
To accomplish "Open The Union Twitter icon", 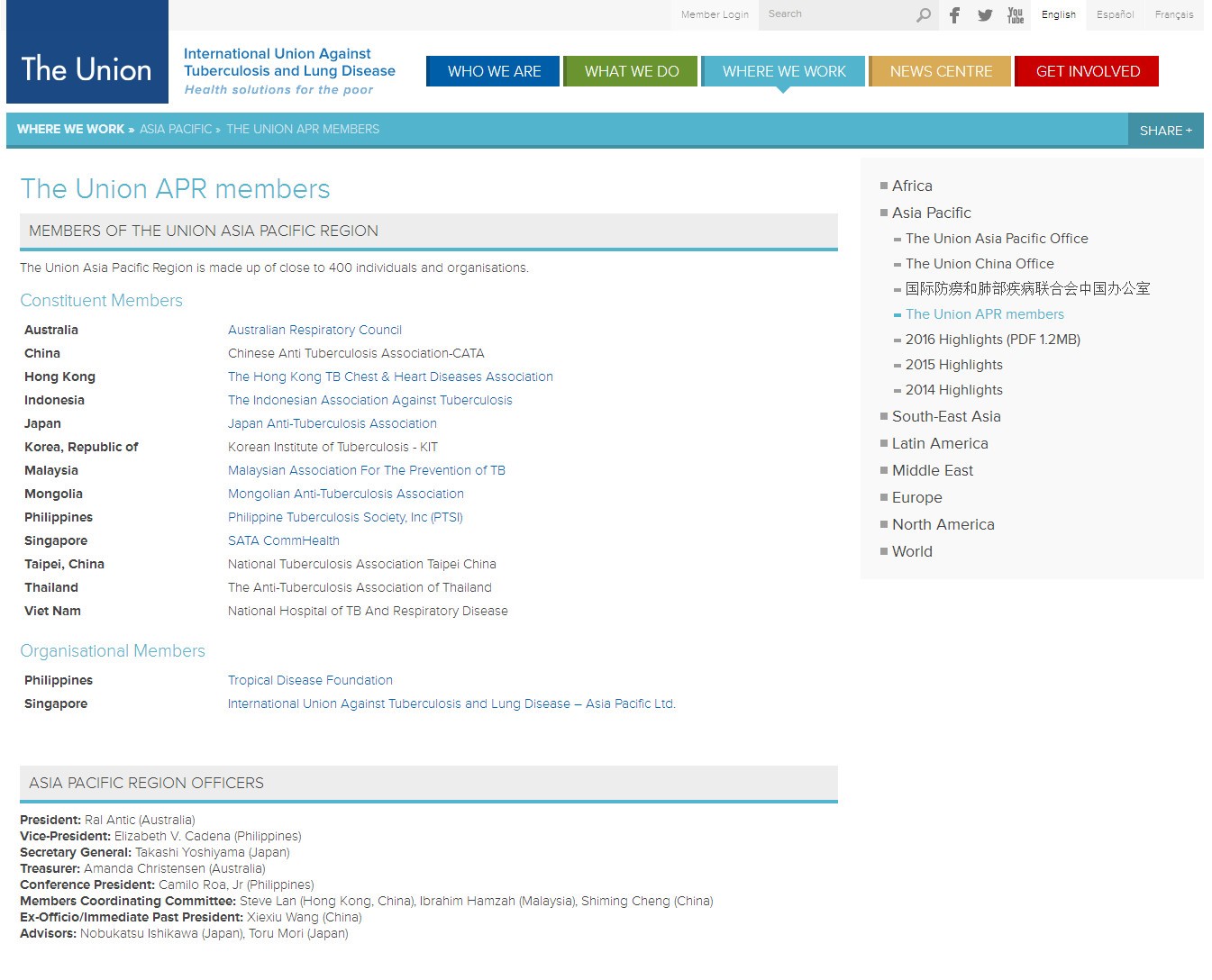I will click(985, 15).
